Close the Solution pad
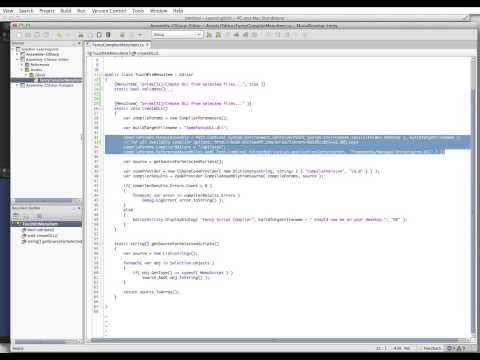 coord(79,43)
